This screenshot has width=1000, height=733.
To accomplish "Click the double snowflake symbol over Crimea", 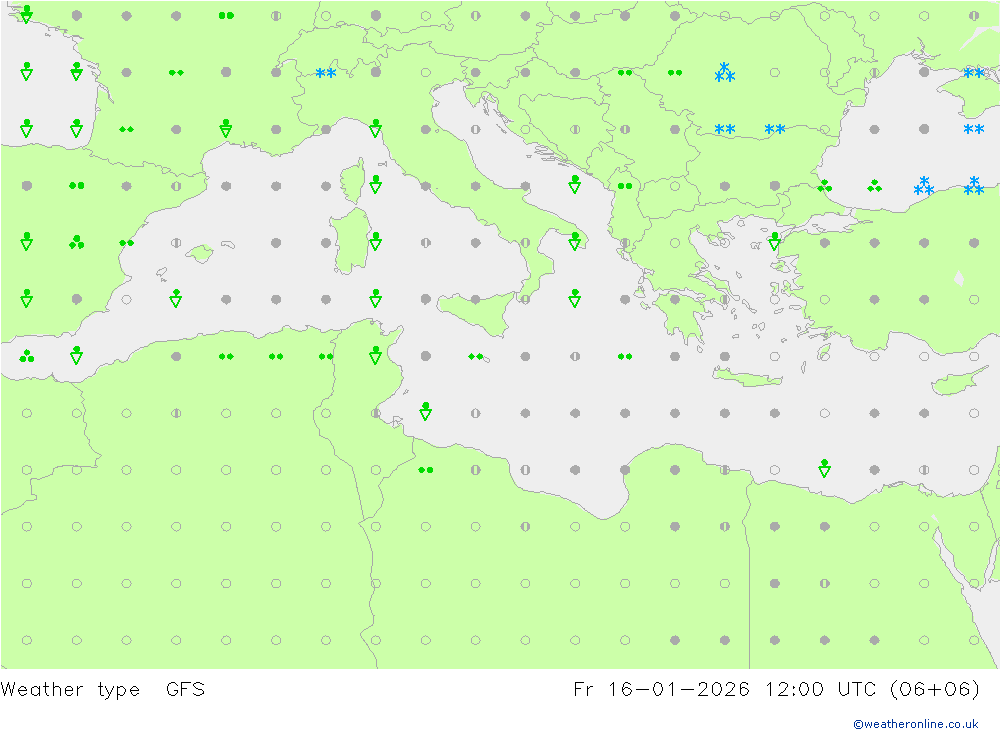I will pos(974,73).
